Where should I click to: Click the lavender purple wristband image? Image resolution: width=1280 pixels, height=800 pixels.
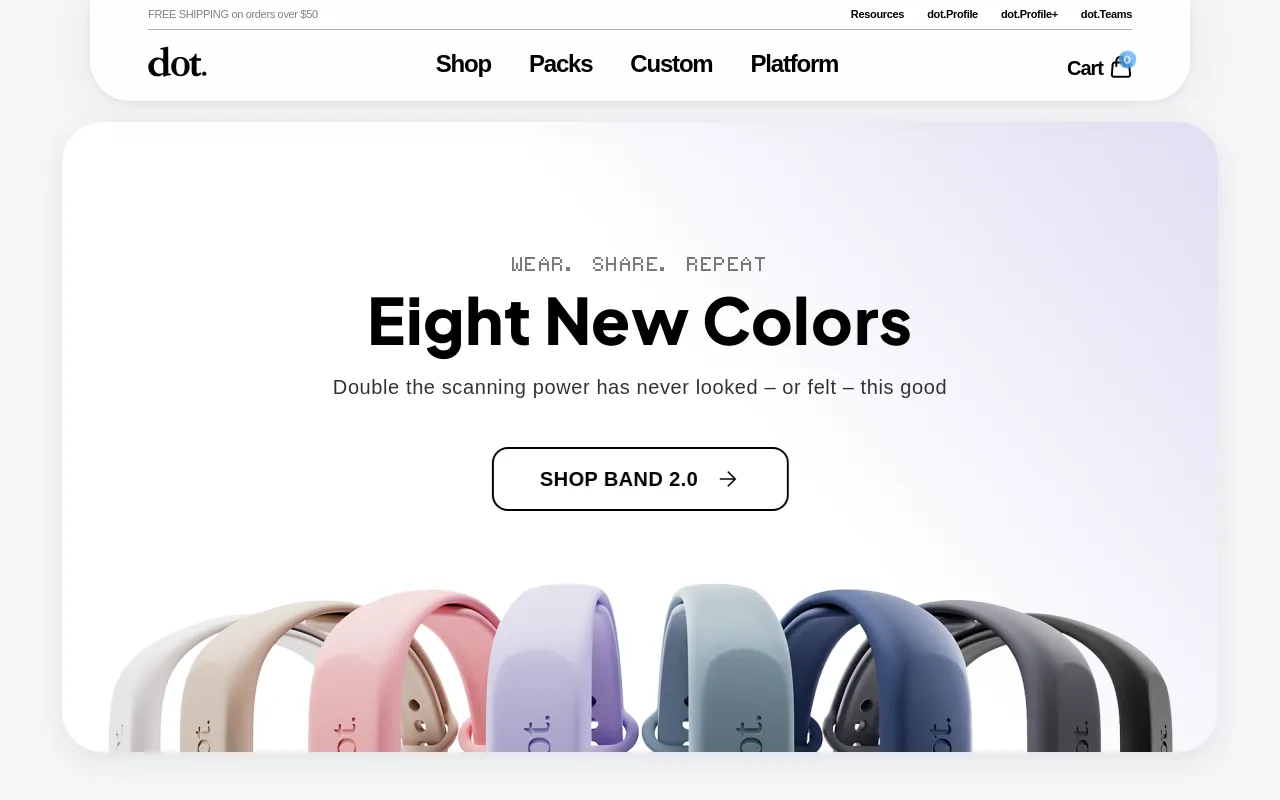tap(553, 670)
